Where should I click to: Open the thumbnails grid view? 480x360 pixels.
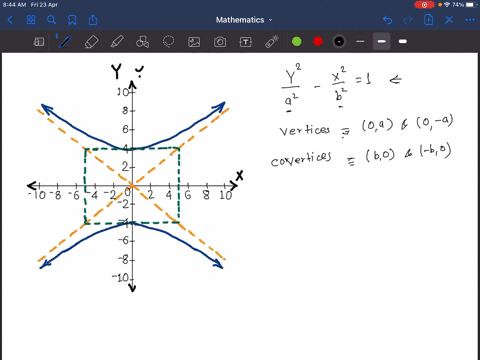[x=31, y=20]
